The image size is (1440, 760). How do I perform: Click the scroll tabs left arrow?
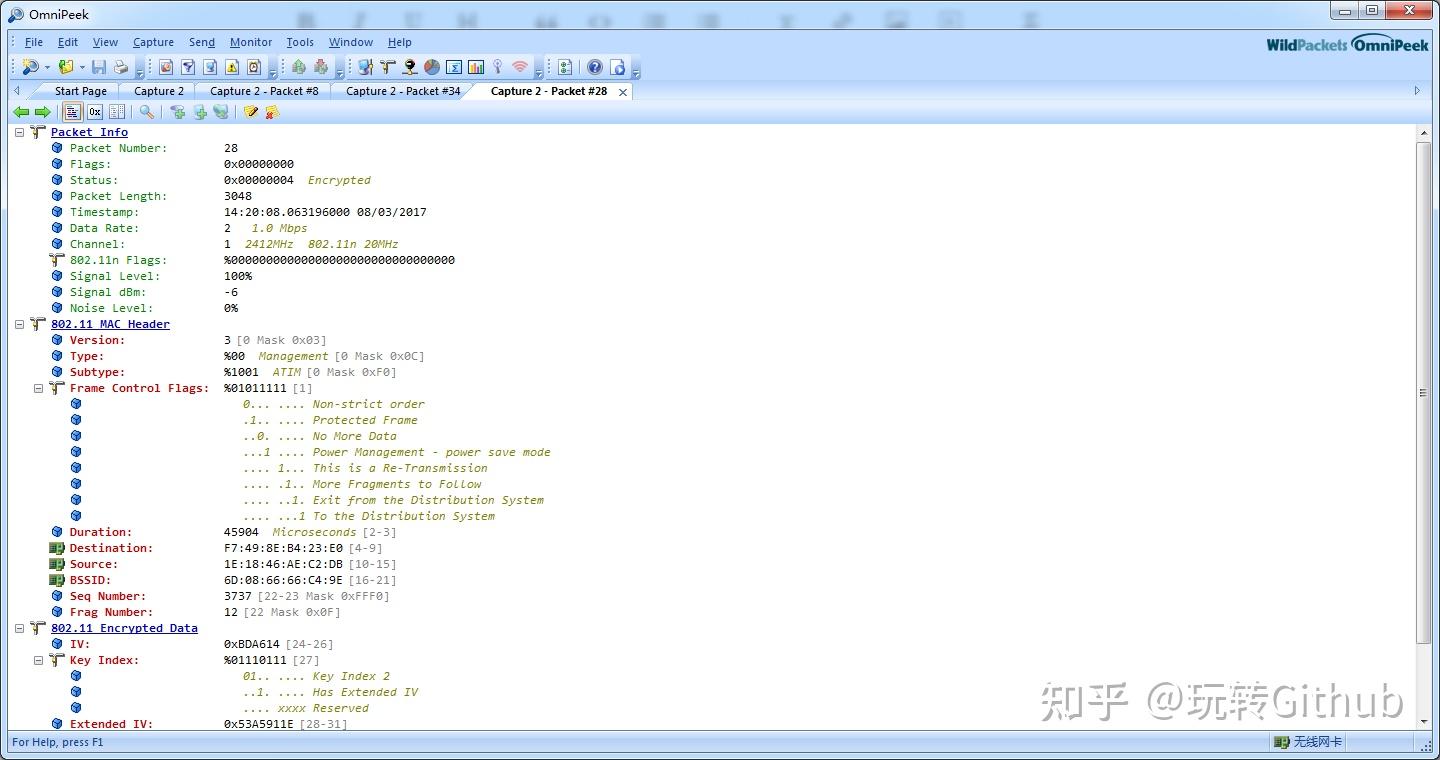click(x=16, y=91)
